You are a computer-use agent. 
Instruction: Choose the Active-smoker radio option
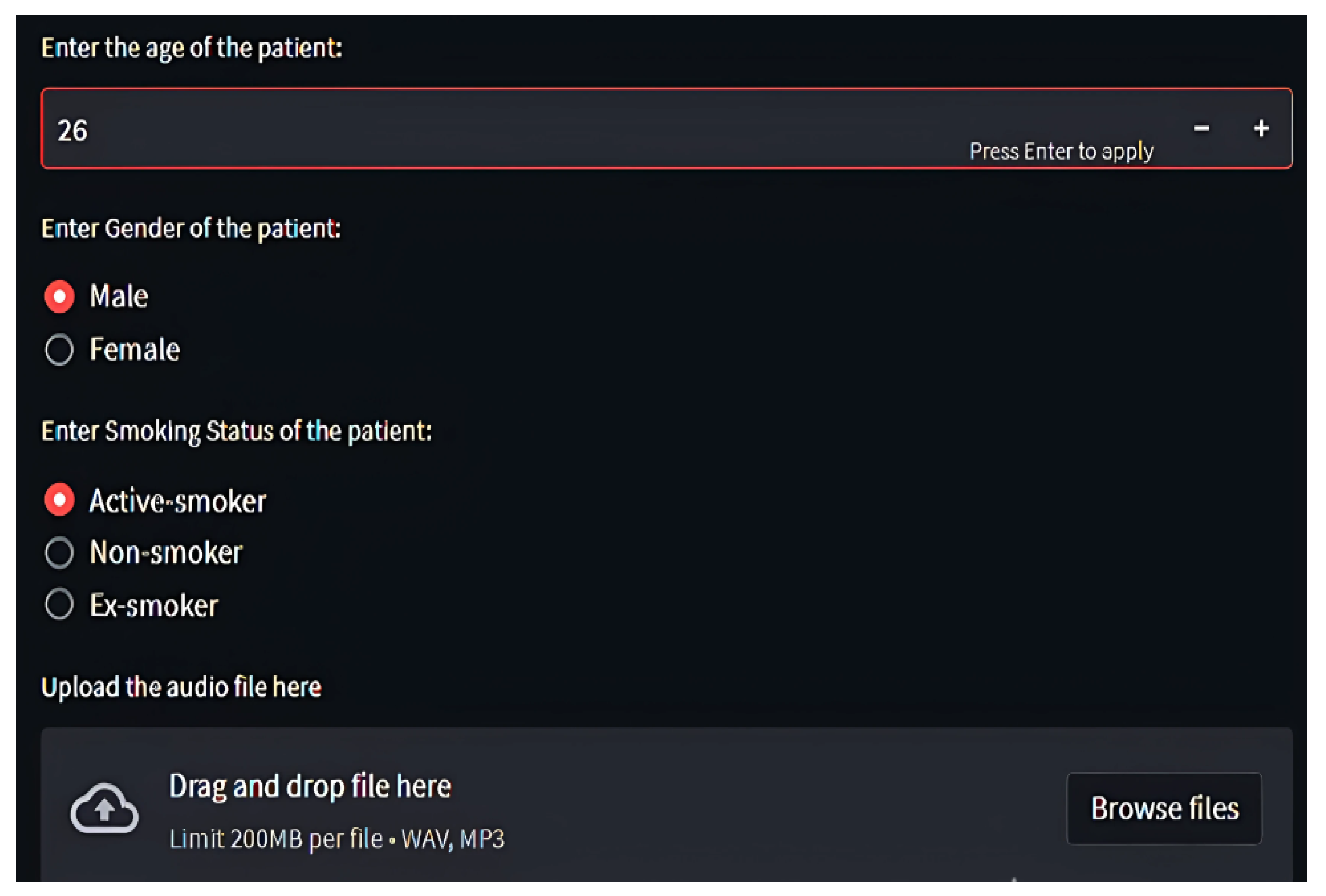point(59,500)
